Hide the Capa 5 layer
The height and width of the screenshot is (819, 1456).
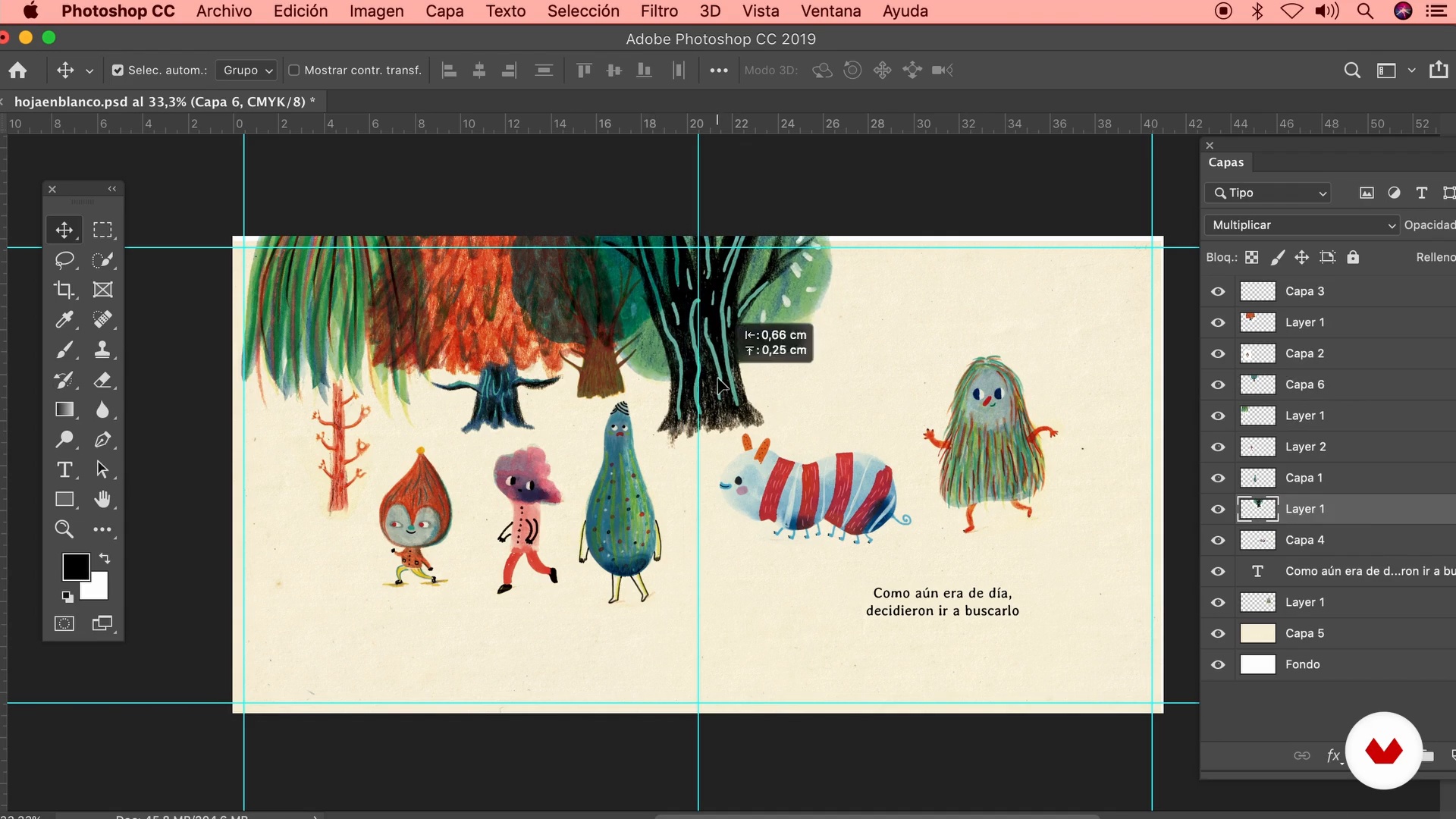[1218, 633]
